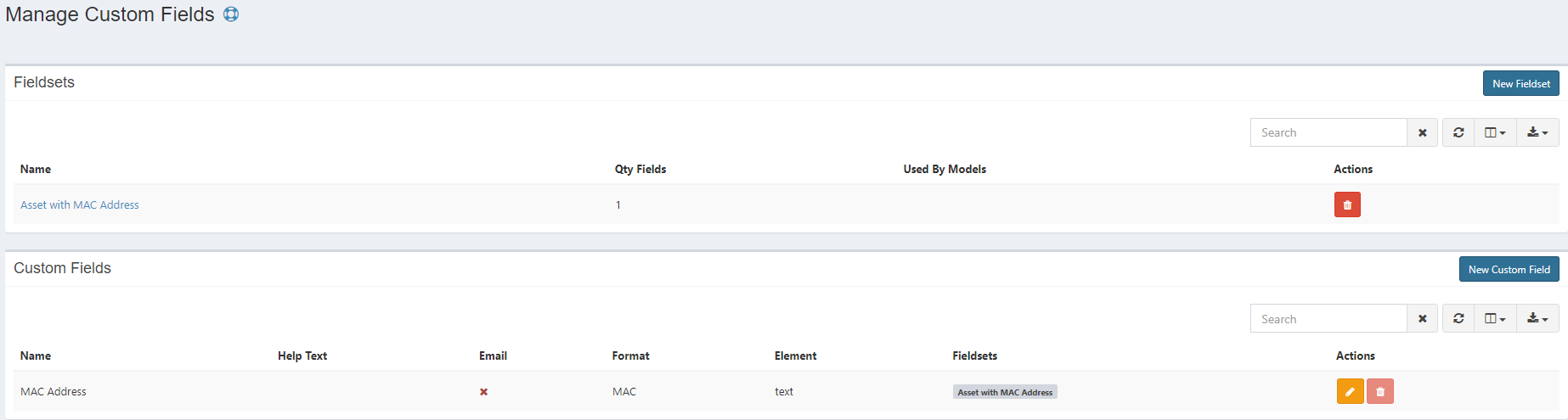Viewport: 1568px width, 420px height.
Task: Expand the Custom Fields export dropdown
Action: coord(1537,318)
